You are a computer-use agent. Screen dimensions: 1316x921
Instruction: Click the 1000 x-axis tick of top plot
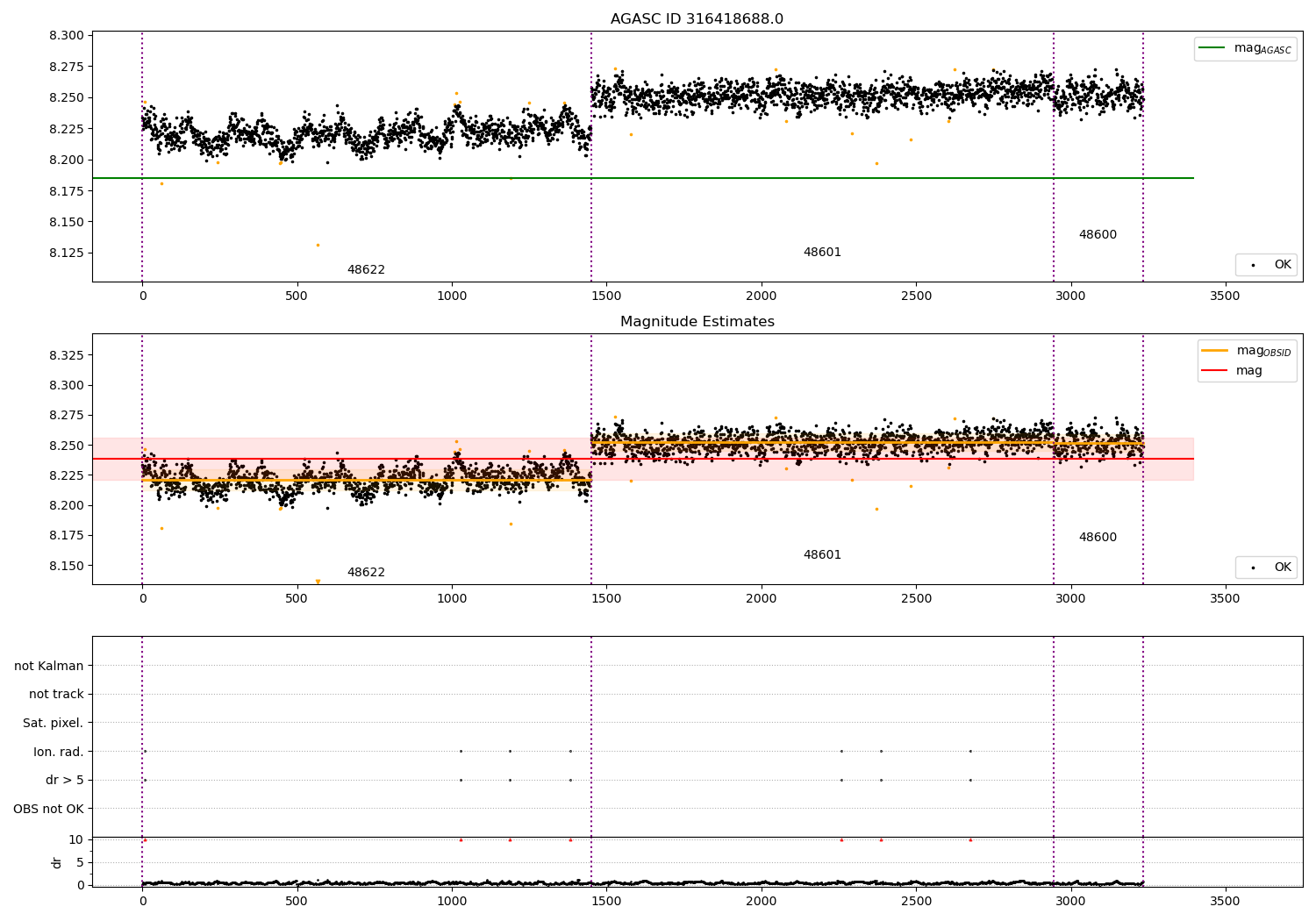click(x=452, y=296)
